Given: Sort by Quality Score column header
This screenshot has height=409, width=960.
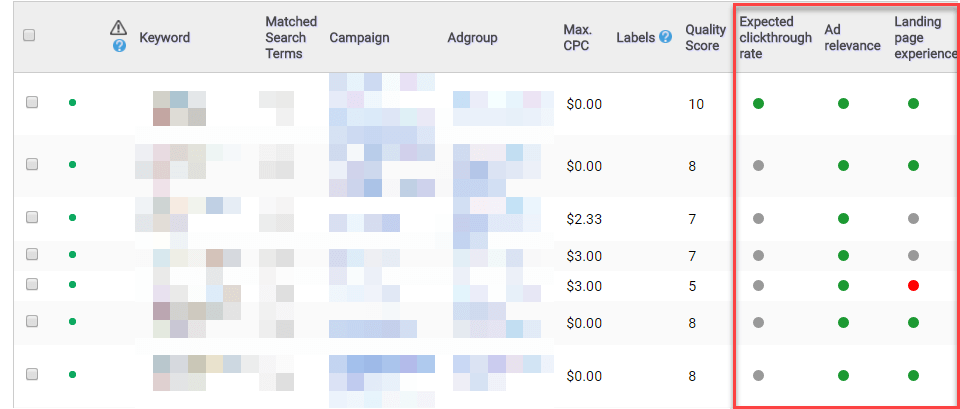Looking at the screenshot, I should [705, 38].
